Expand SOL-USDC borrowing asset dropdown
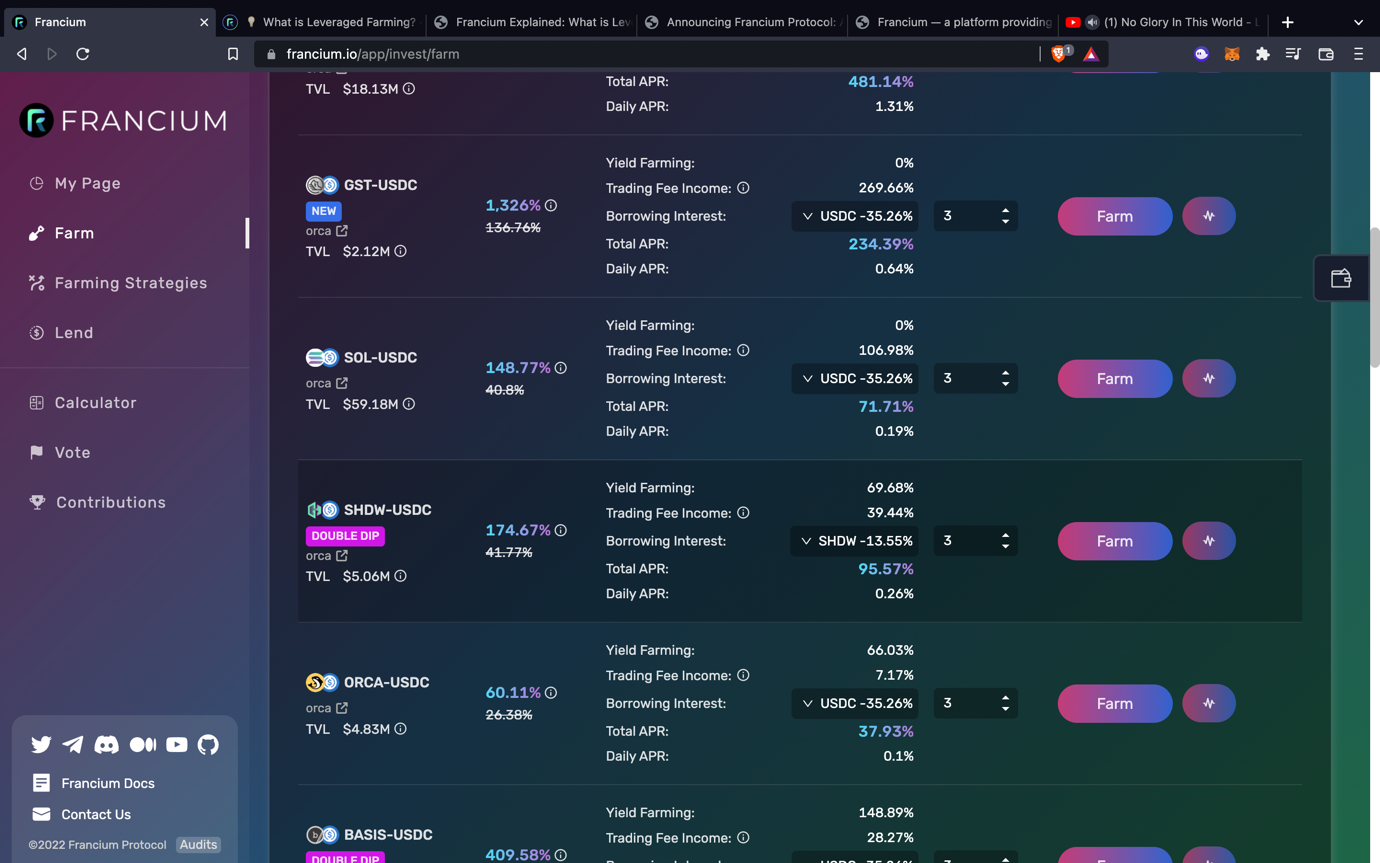1380x863 pixels. (855, 379)
